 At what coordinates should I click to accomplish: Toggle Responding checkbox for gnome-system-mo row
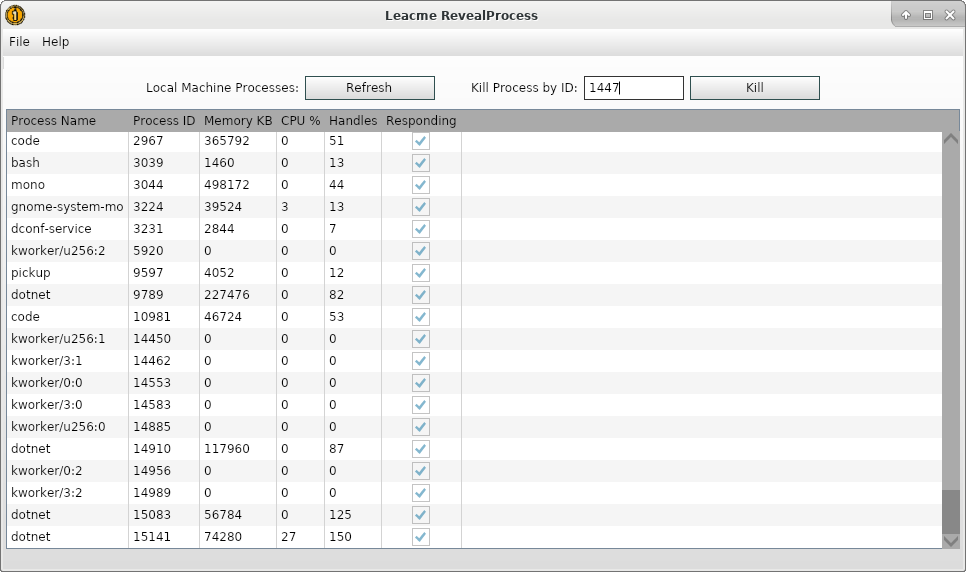(x=421, y=207)
